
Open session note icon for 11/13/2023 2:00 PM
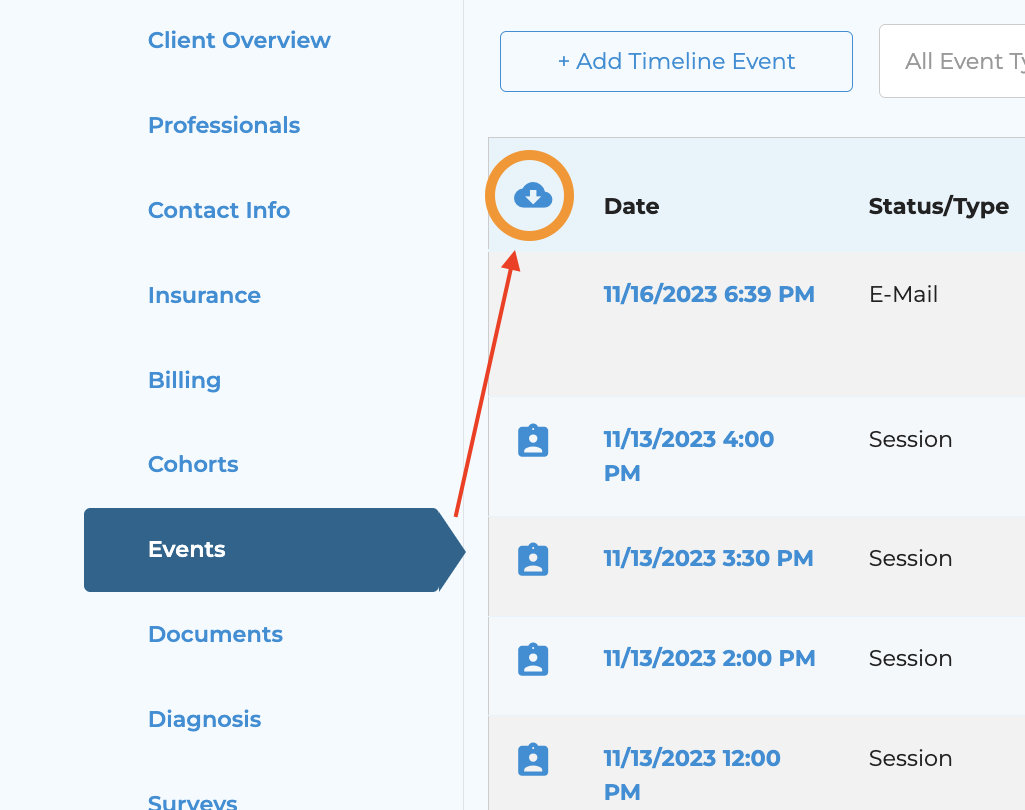[533, 660]
